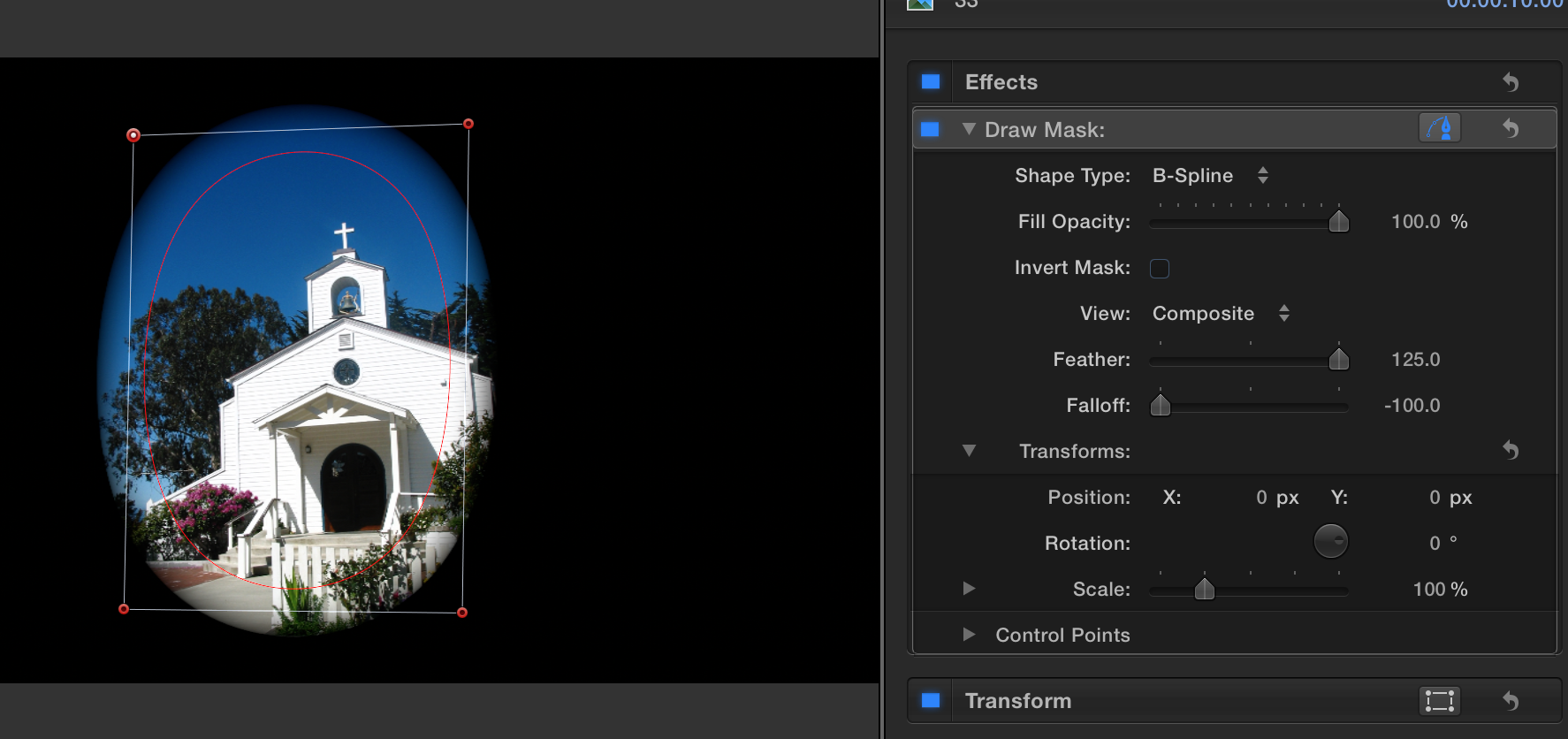Click the Draw Mask pen onscreen-controls icon
The image size is (1568, 739).
click(1440, 128)
